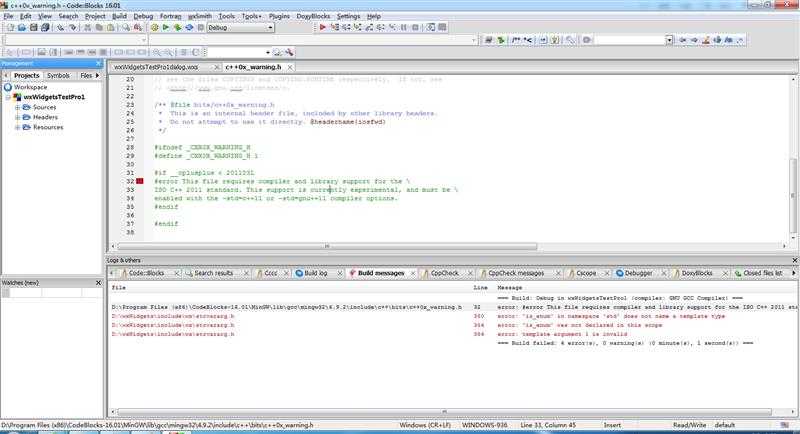Click the build messages horizontal scrollbar
The image size is (800, 434).
click(x=445, y=412)
